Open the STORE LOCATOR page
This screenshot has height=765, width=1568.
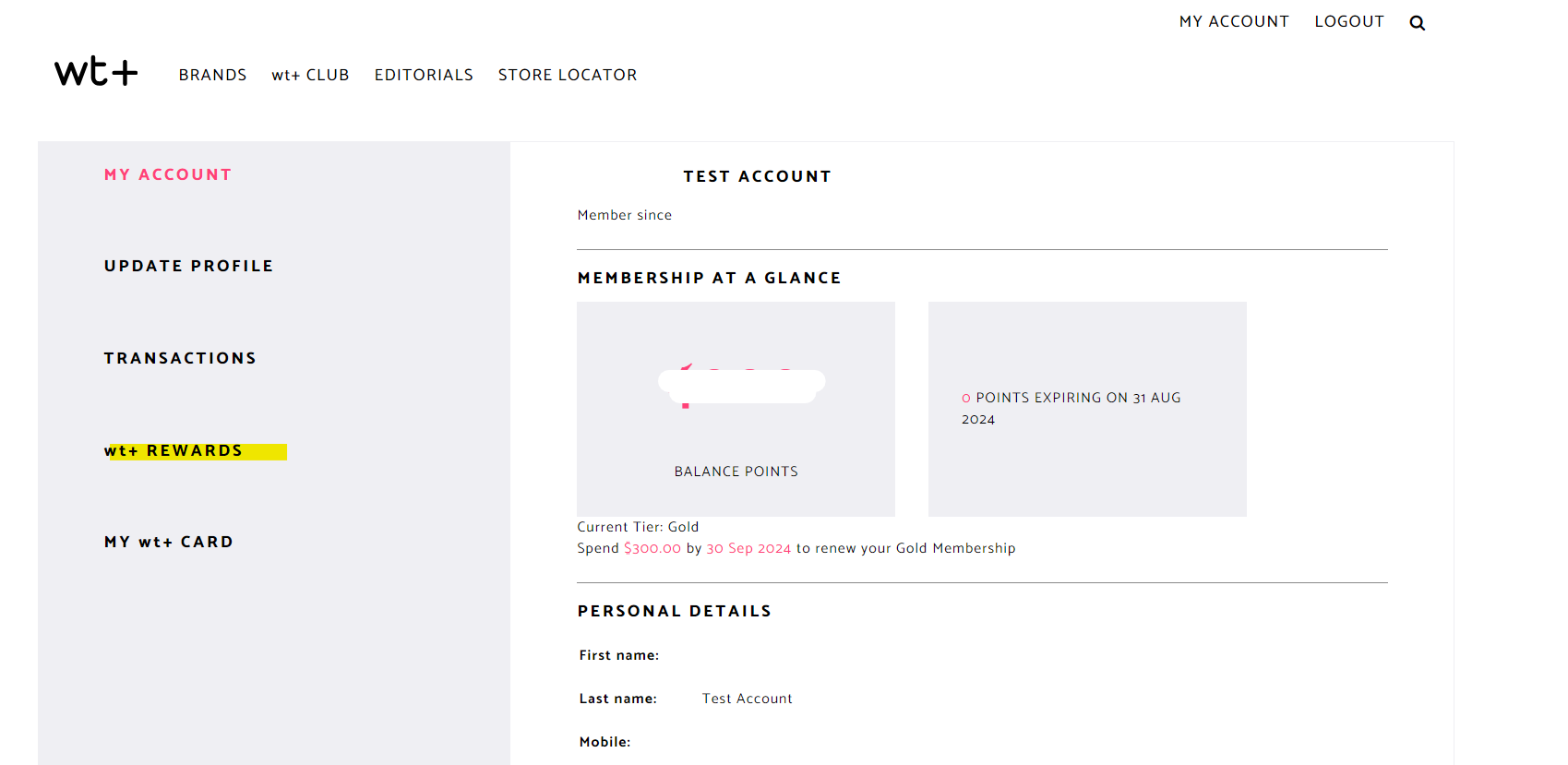coord(568,75)
